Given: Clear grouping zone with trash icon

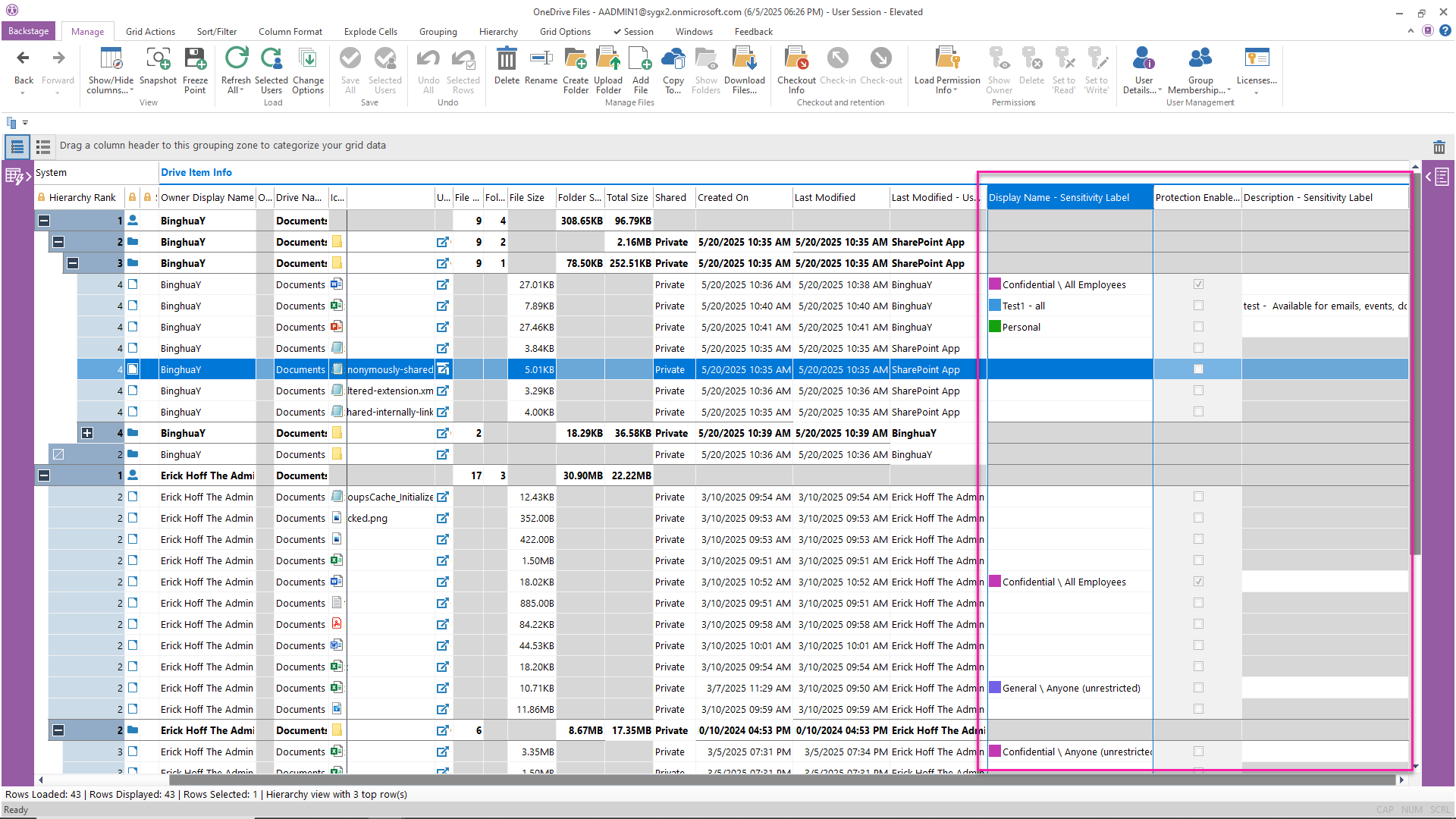Looking at the screenshot, I should coord(1439,147).
